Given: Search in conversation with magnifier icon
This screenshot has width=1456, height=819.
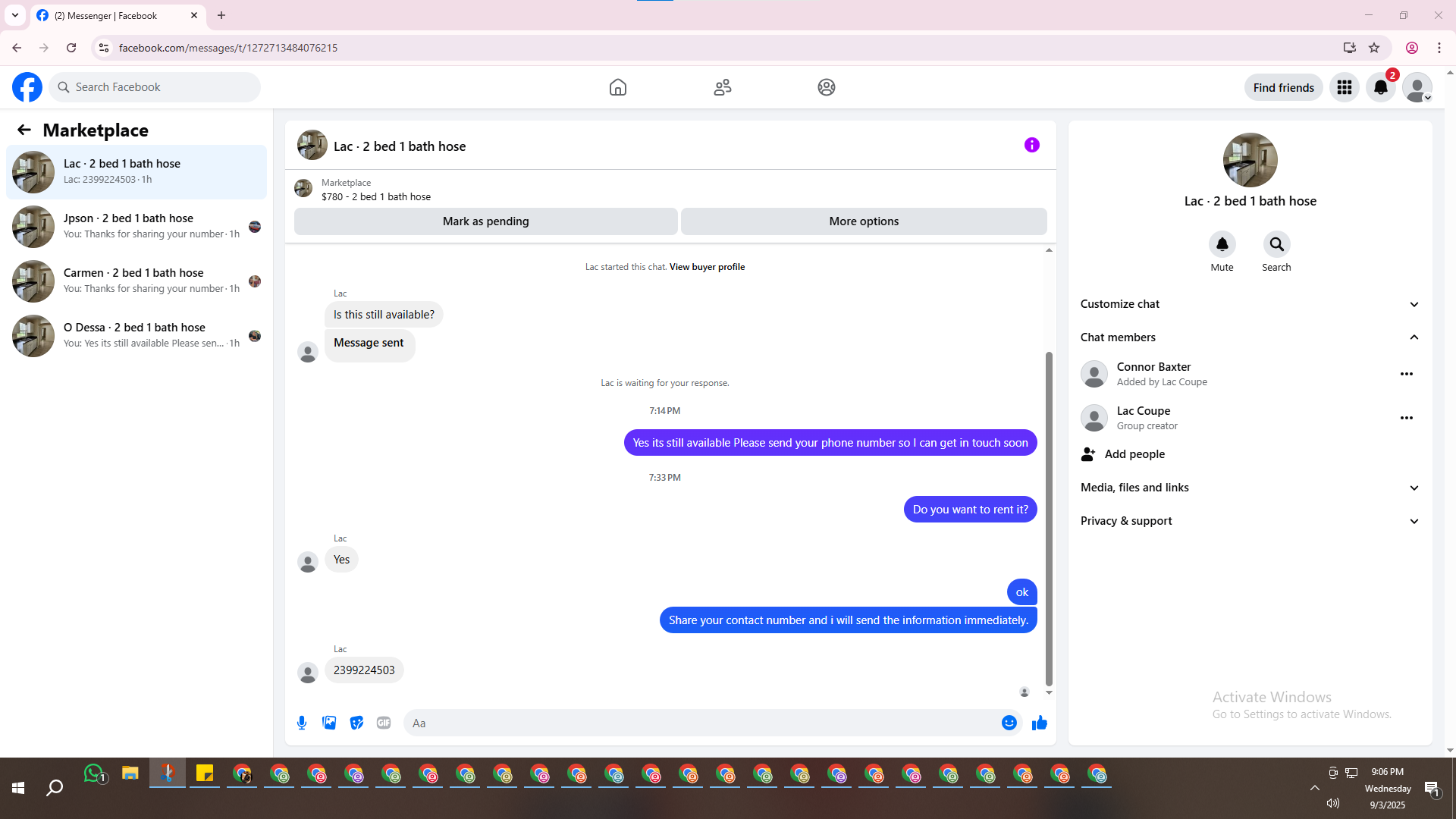Looking at the screenshot, I should [1277, 244].
